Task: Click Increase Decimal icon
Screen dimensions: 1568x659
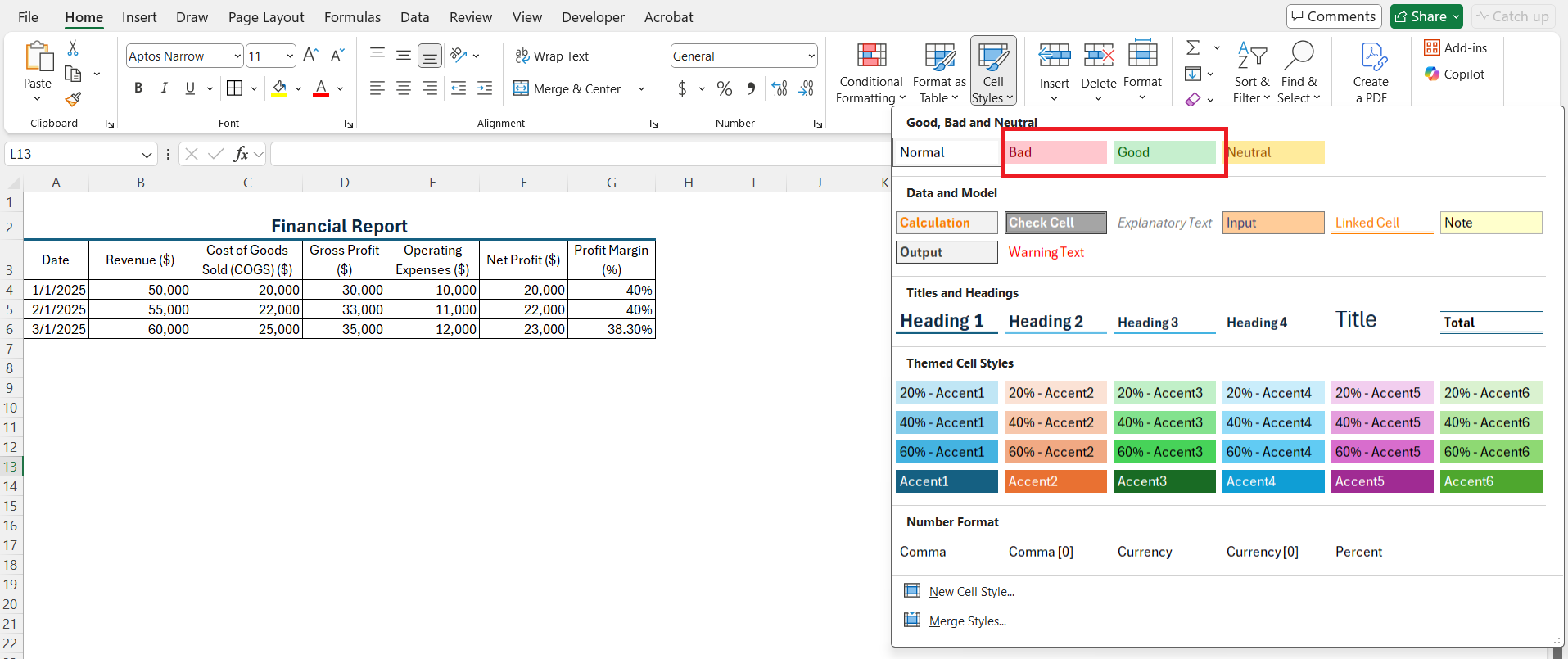Action: coord(779,88)
